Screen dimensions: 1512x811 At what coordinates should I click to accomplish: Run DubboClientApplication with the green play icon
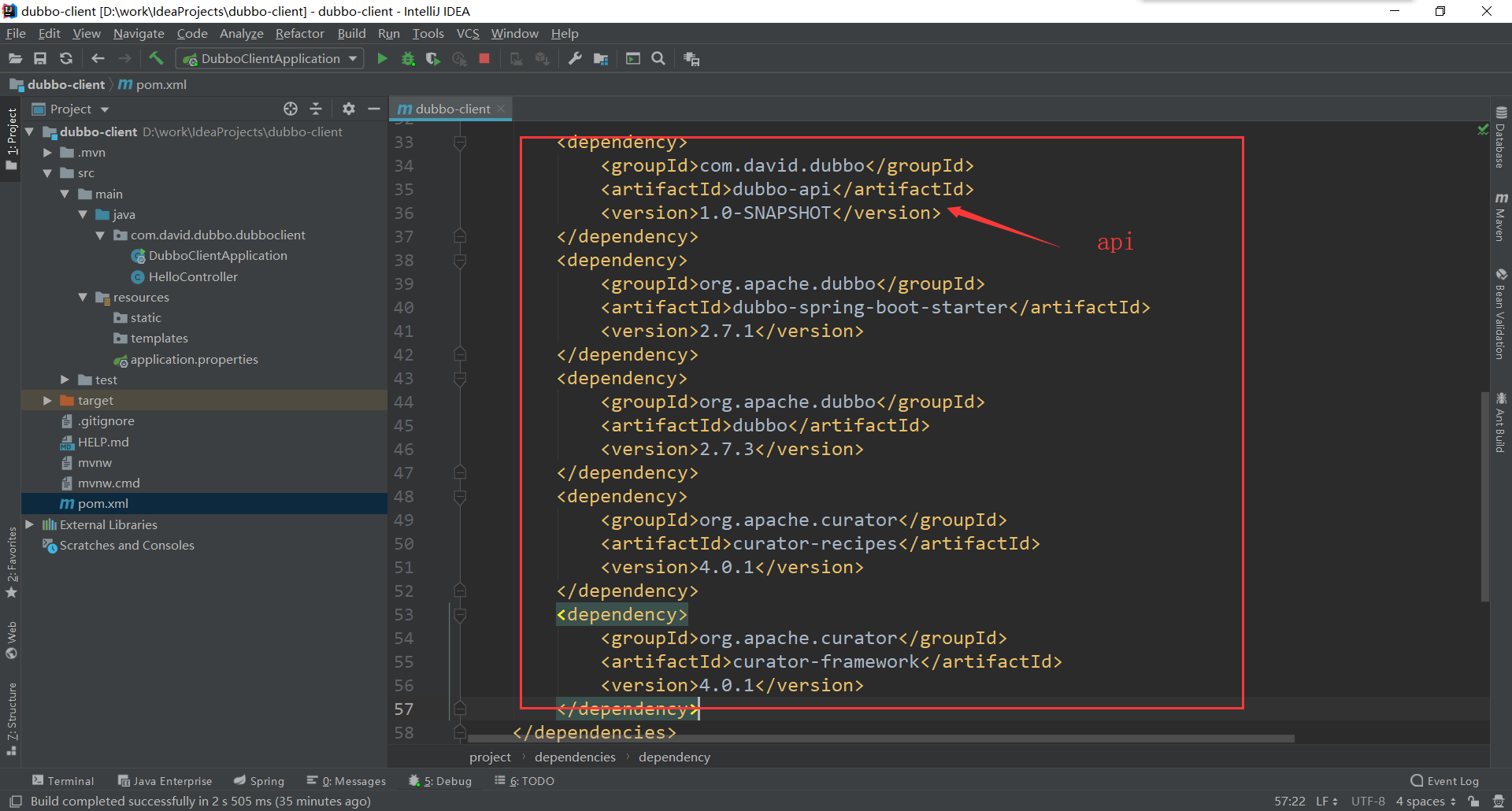pos(382,58)
